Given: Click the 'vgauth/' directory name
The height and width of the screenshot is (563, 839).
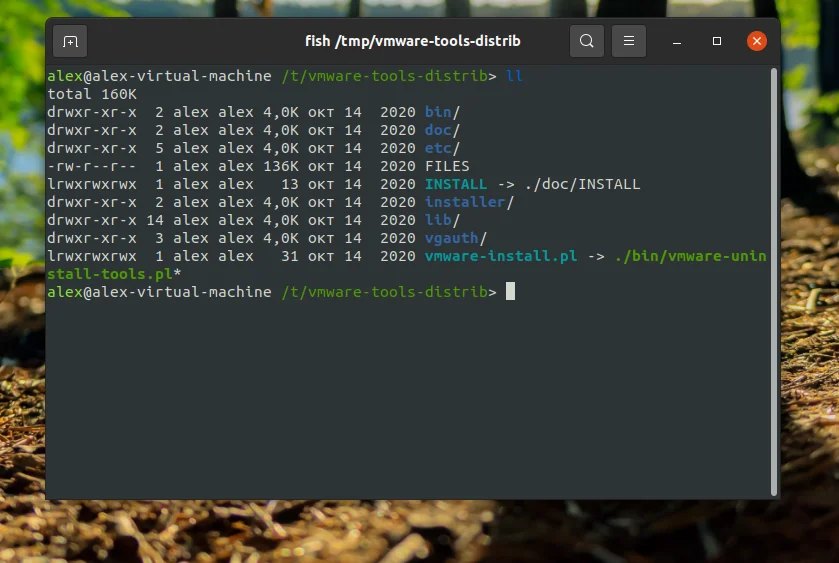Looking at the screenshot, I should point(456,238).
